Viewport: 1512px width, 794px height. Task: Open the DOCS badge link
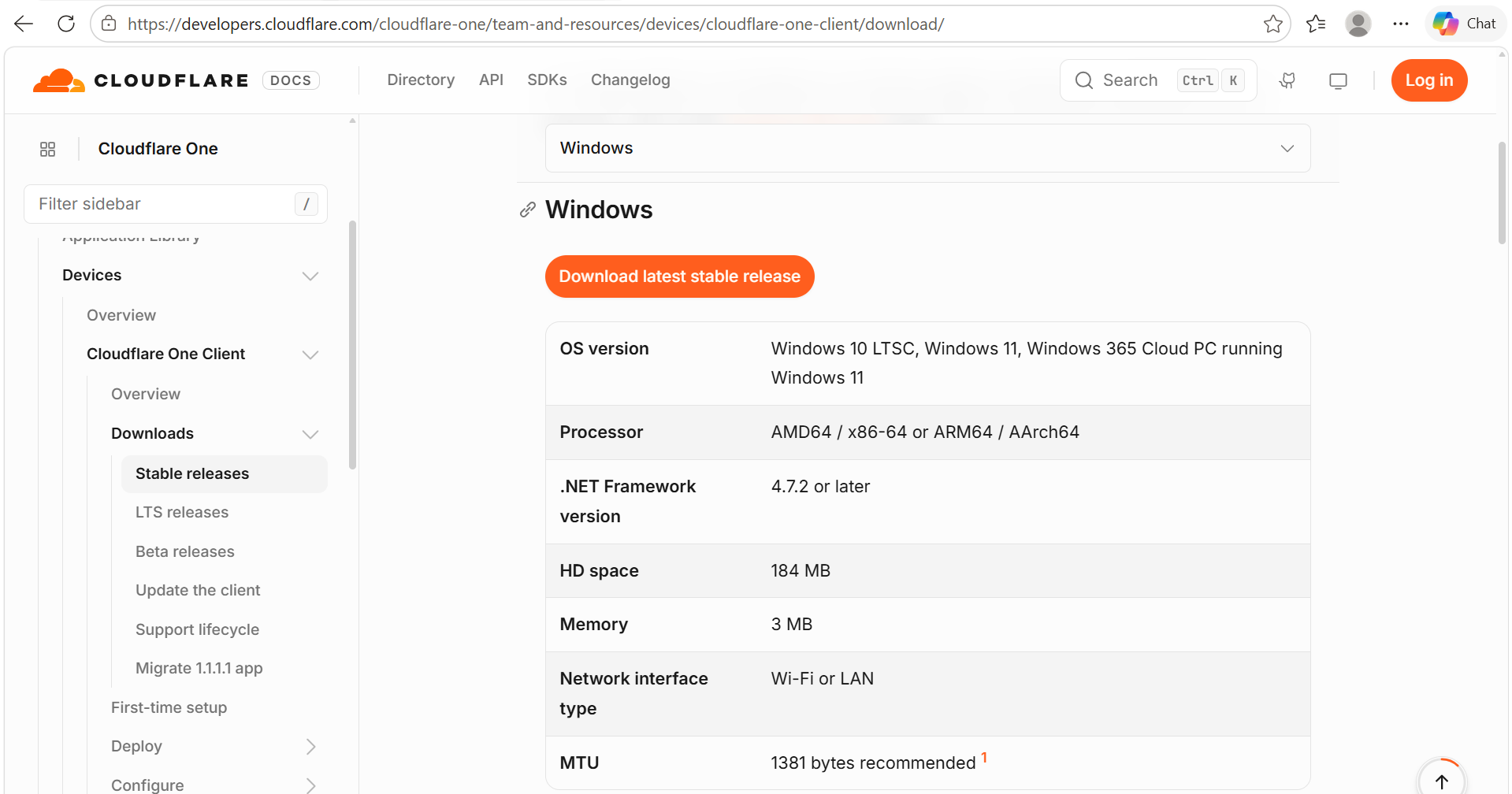tap(291, 80)
